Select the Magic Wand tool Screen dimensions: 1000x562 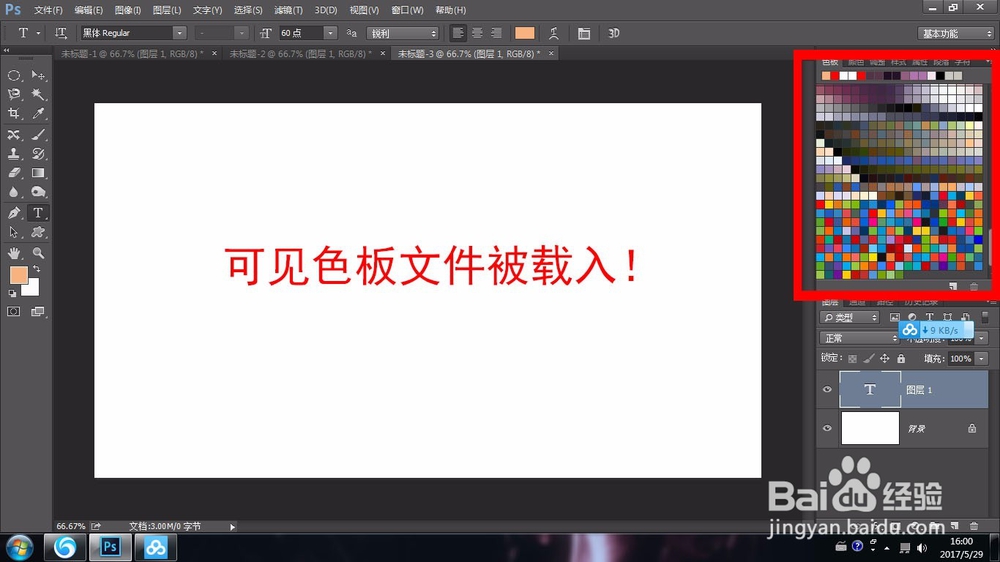click(38, 94)
